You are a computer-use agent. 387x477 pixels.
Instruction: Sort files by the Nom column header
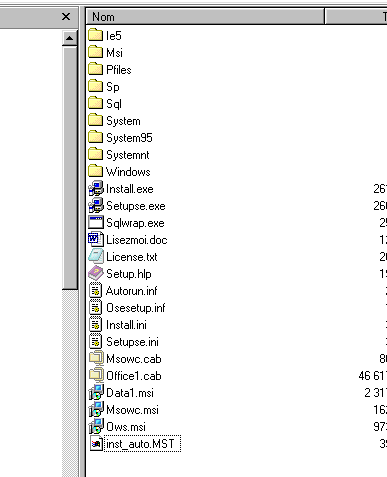205,17
